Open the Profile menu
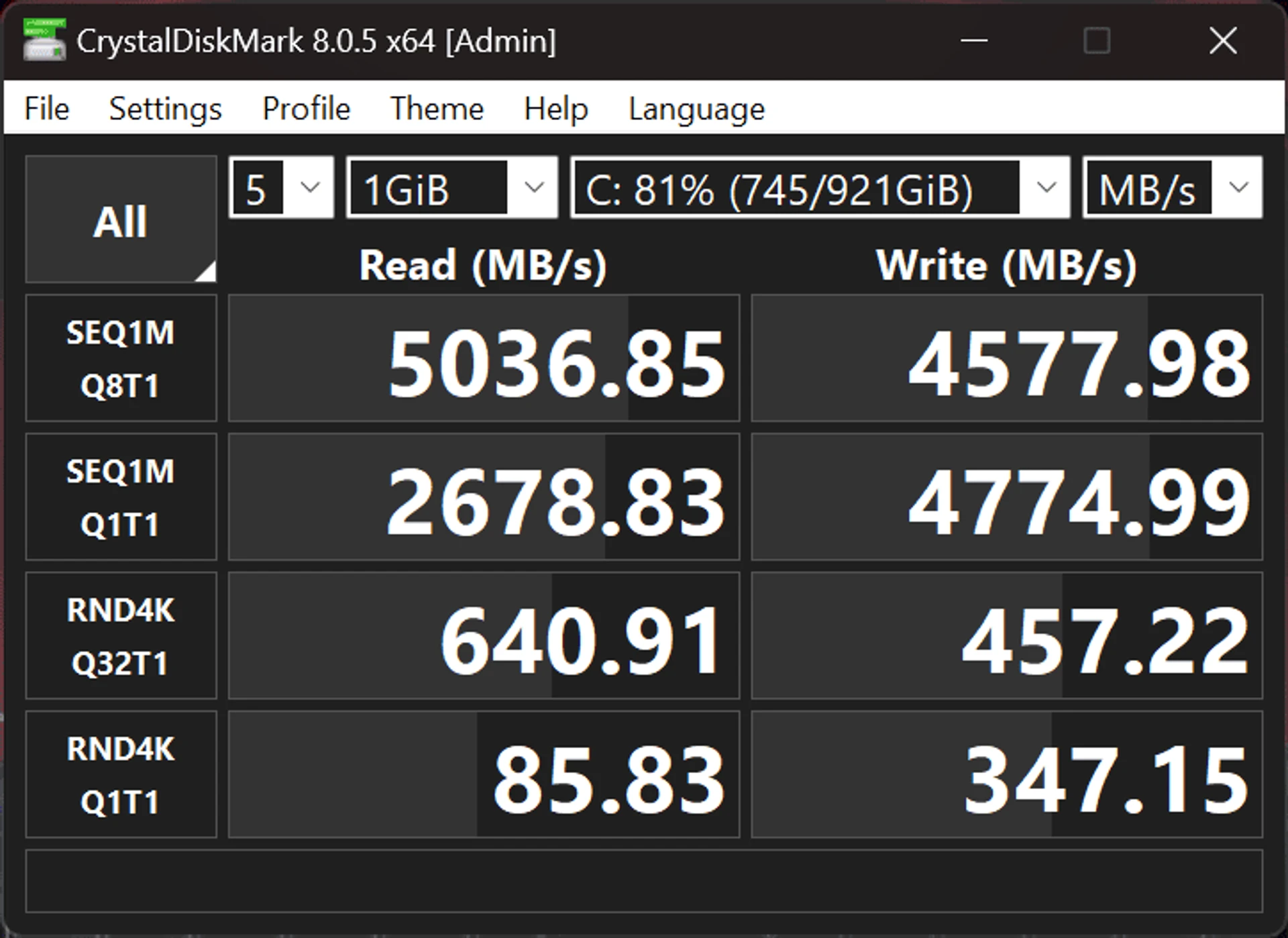 pyautogui.click(x=306, y=108)
